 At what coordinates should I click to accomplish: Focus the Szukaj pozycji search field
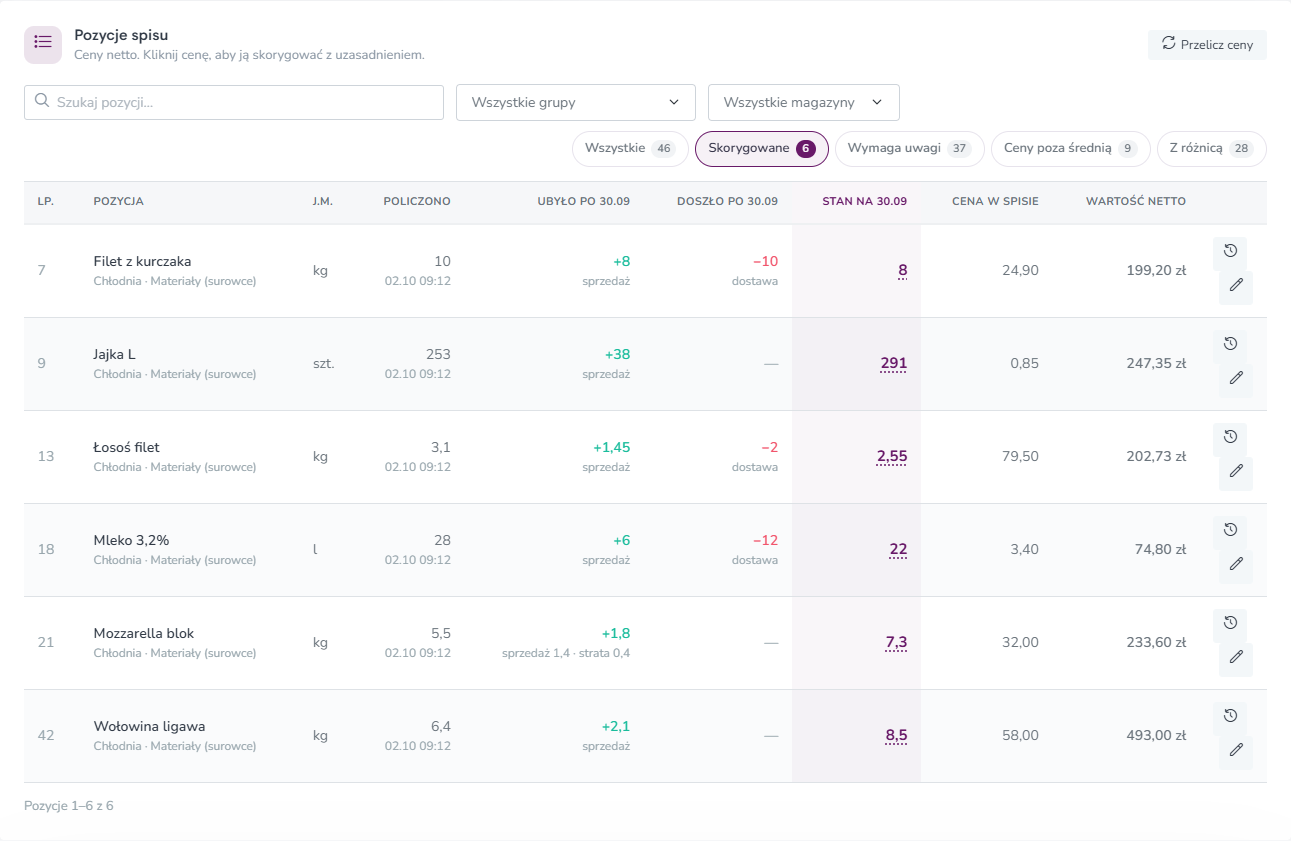click(x=234, y=102)
